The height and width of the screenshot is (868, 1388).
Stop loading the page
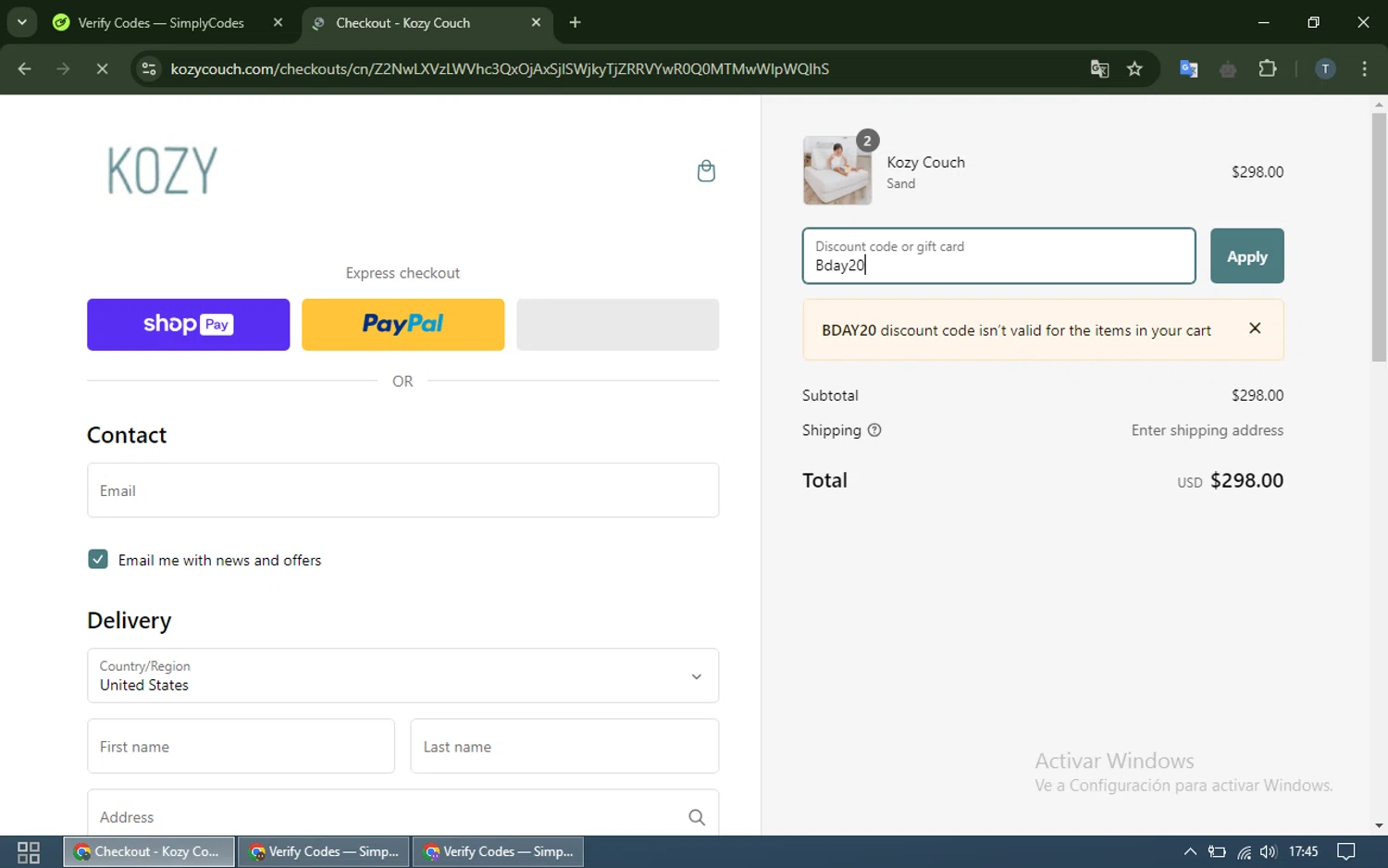point(102,68)
